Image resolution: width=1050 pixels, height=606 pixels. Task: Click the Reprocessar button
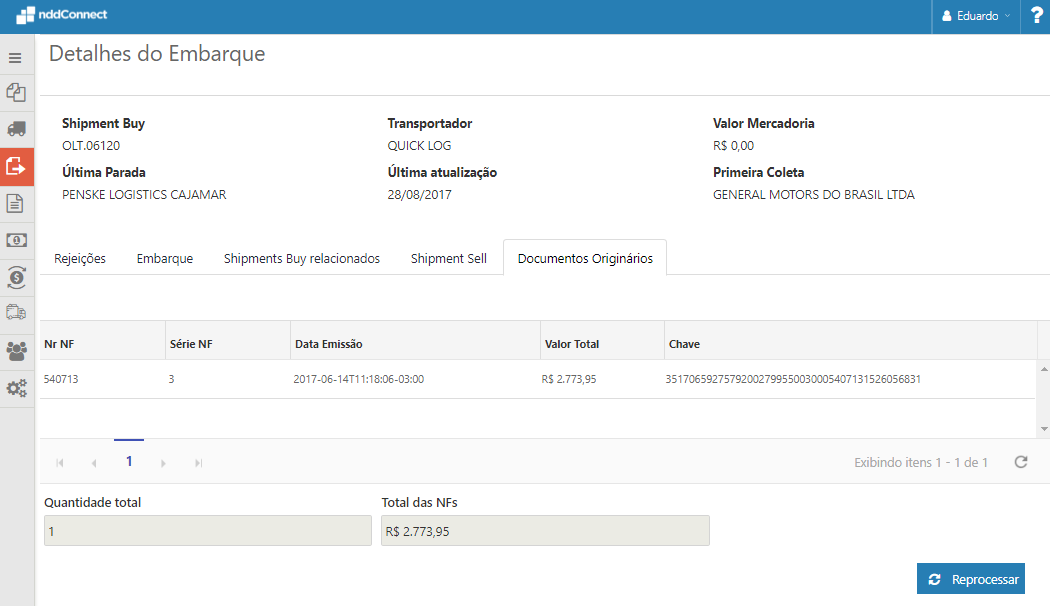(970, 578)
